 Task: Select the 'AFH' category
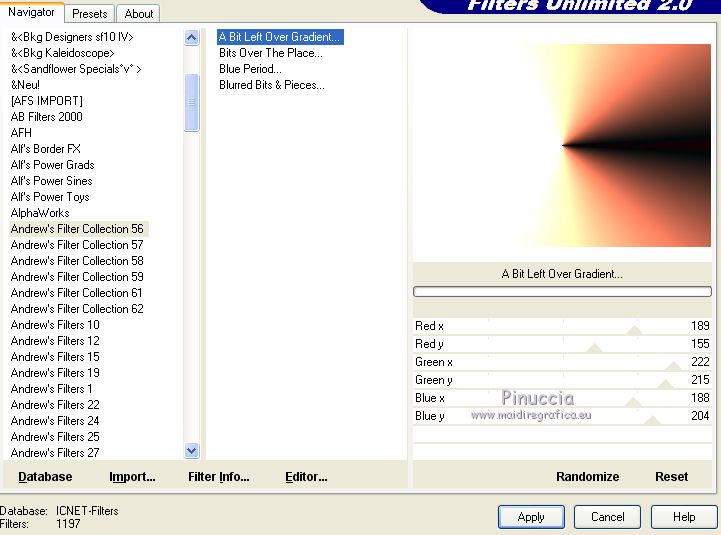point(21,133)
